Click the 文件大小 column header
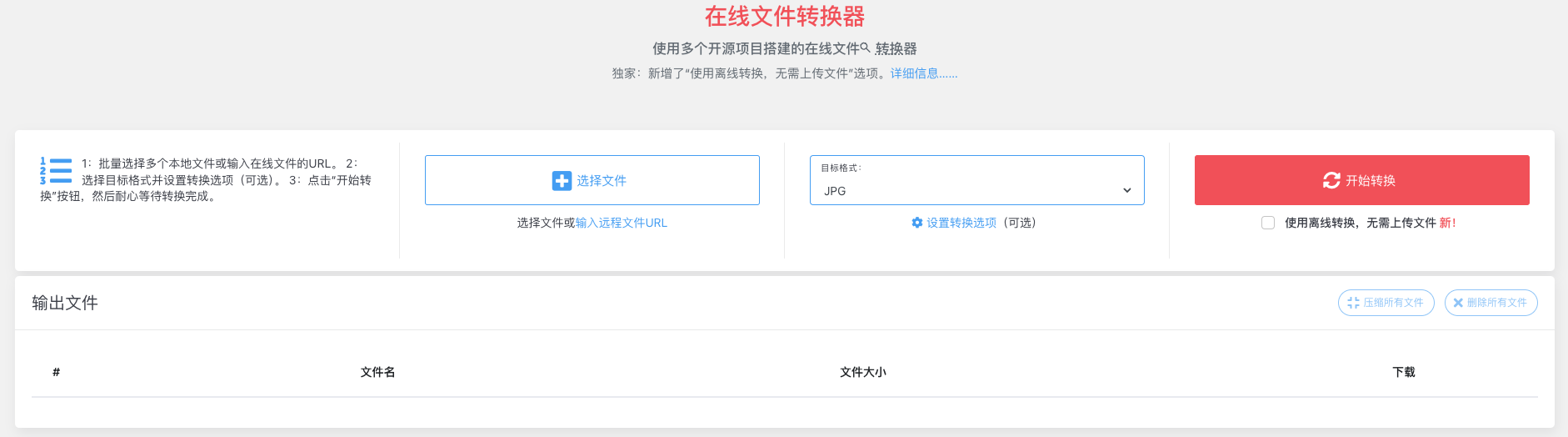This screenshot has height=437, width=1568. (x=863, y=372)
